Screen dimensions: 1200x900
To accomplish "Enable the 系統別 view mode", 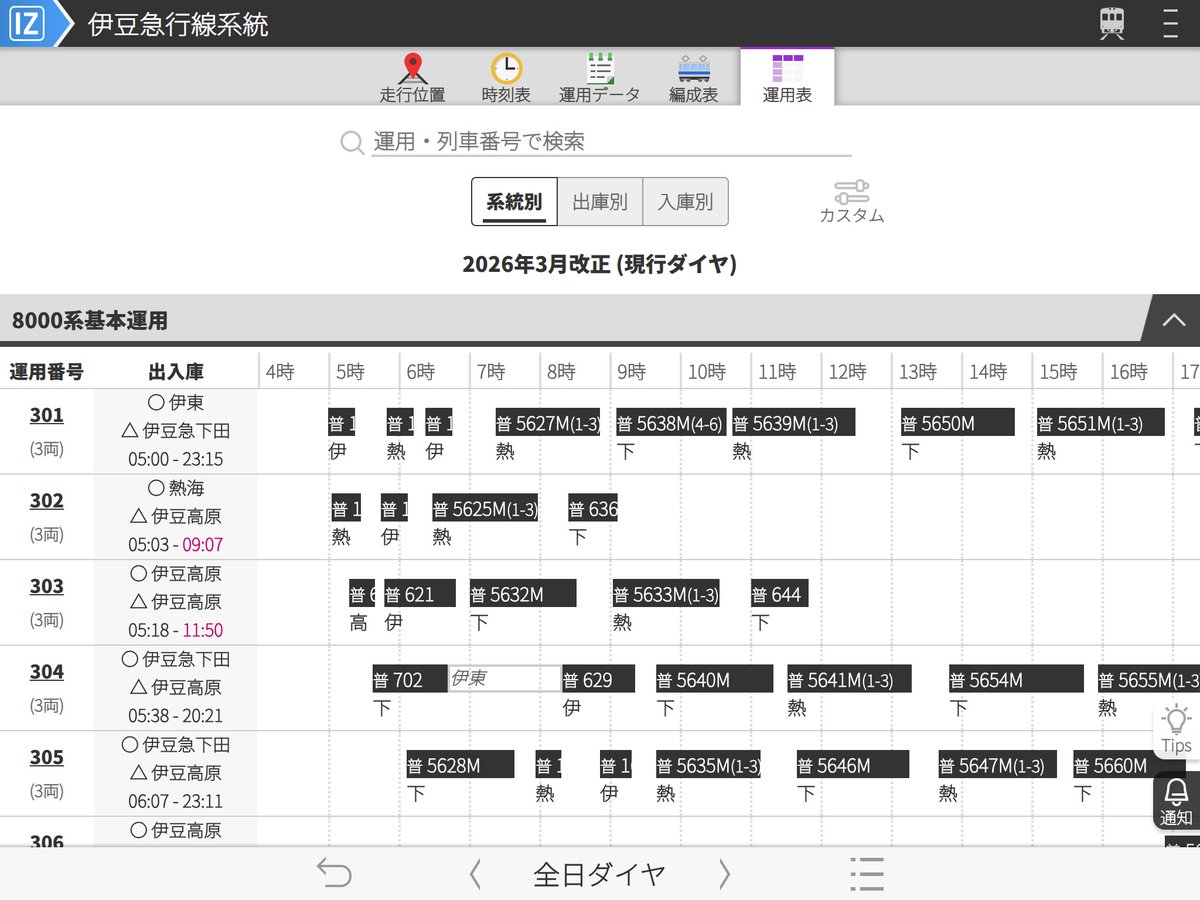I will [513, 201].
